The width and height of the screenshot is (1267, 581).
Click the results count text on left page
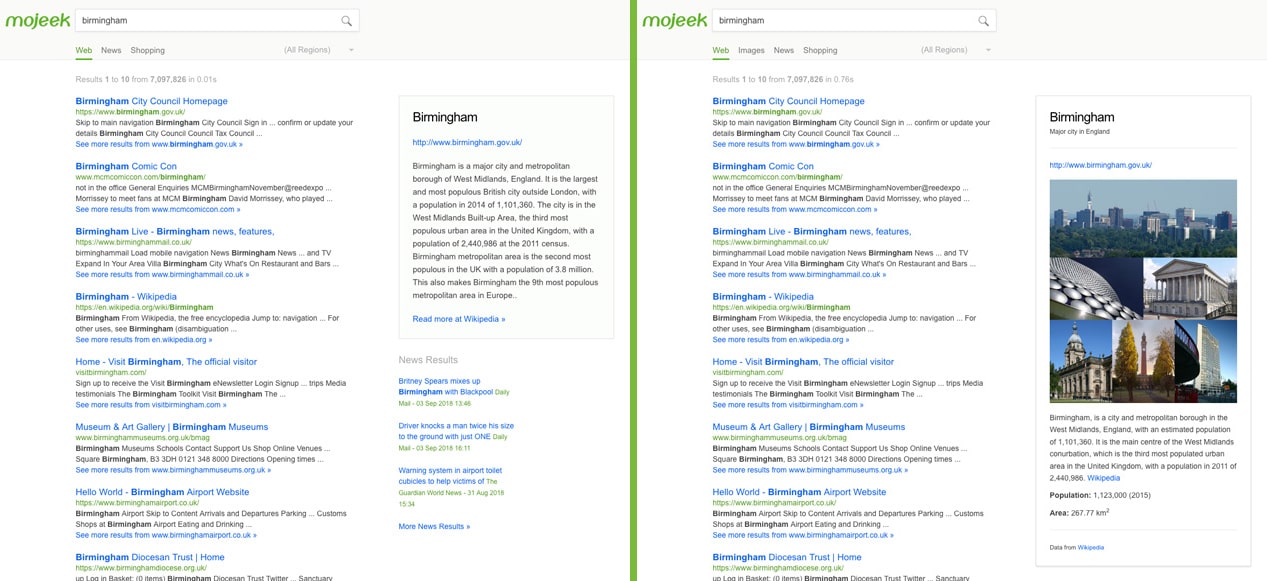146,79
